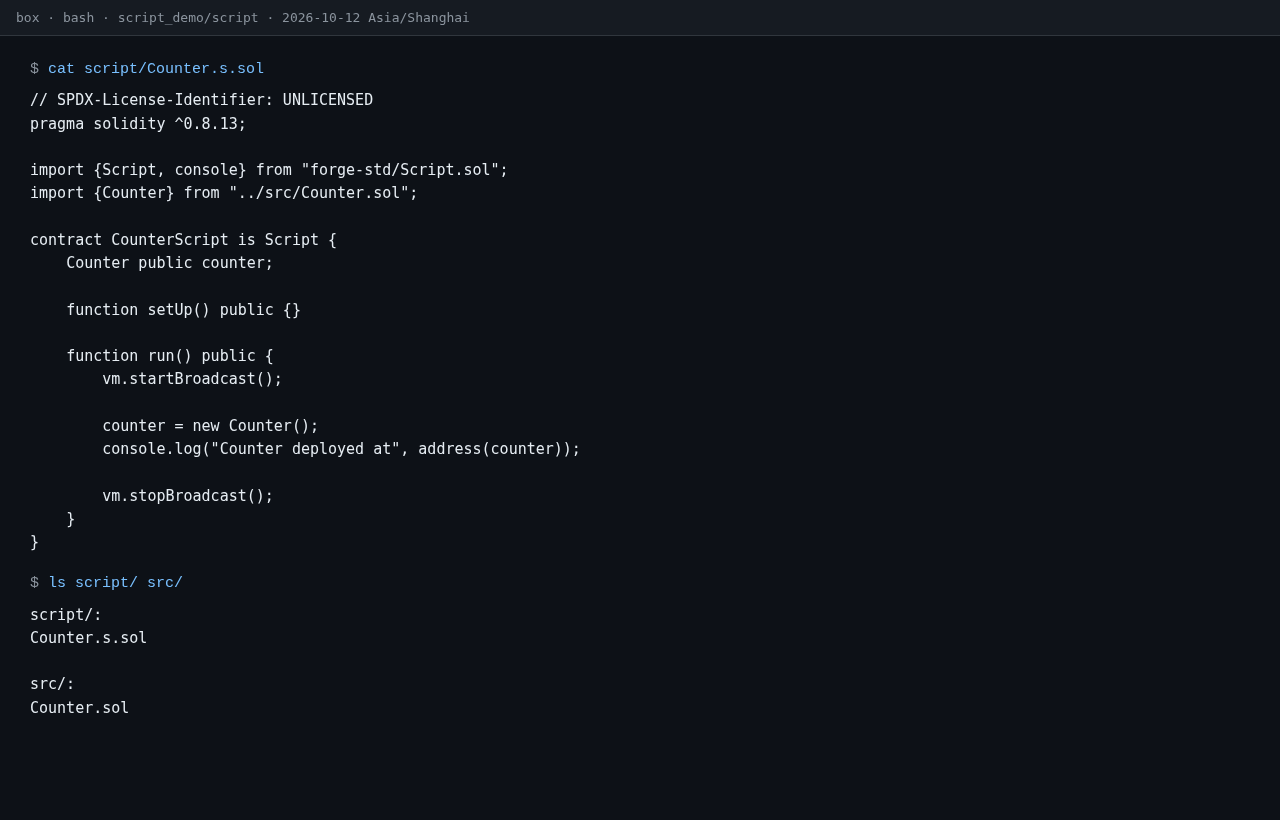Click the 'Counter public counter;' line

170,263
